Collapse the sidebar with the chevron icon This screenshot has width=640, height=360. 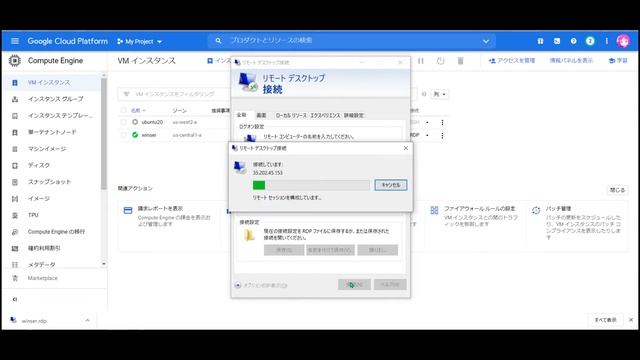(15, 299)
